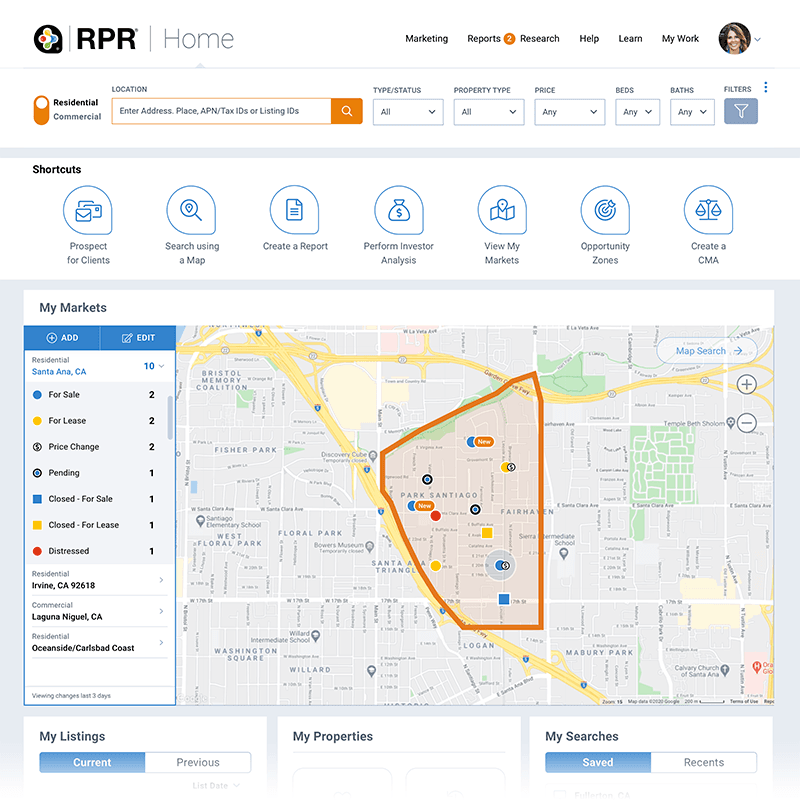
Task: Expand the Price dropdown
Action: [569, 112]
